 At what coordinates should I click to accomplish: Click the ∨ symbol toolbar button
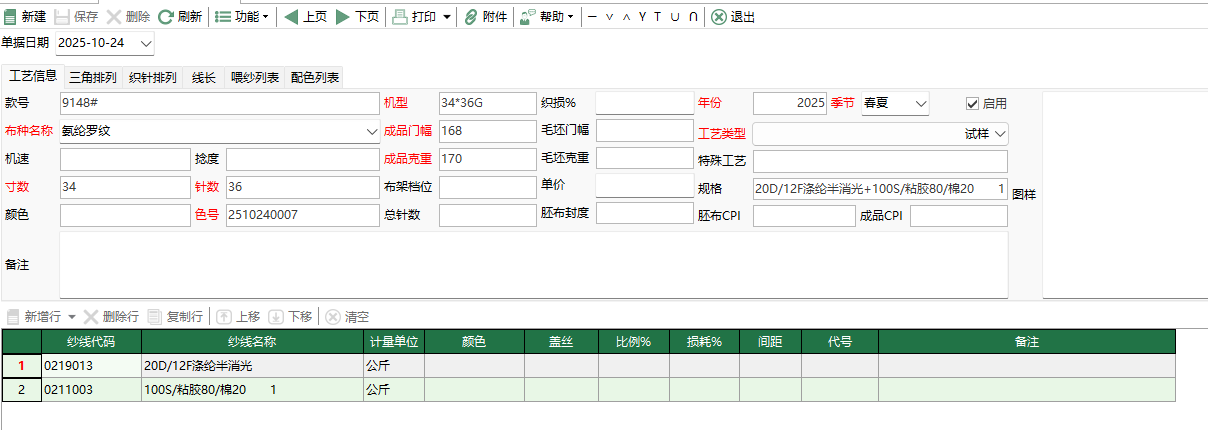(x=609, y=17)
